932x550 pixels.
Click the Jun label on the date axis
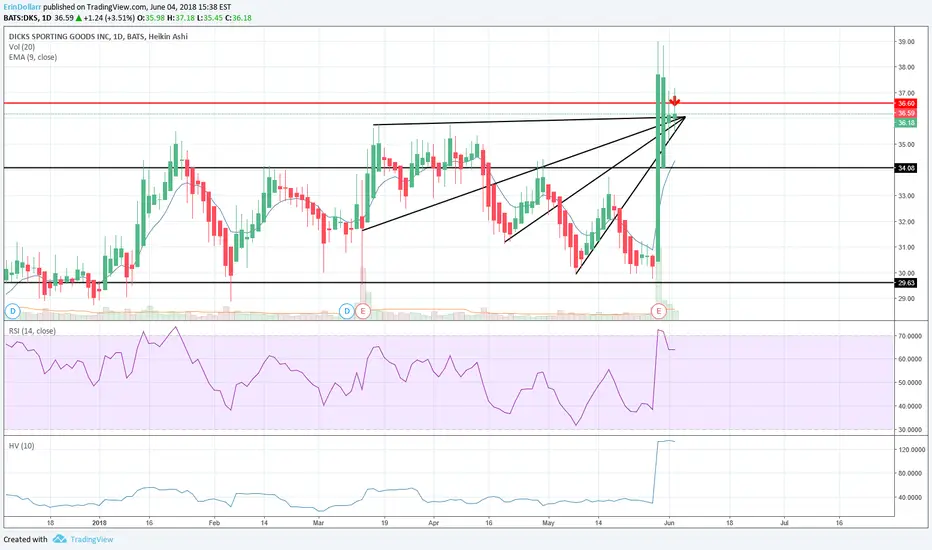[x=670, y=523]
